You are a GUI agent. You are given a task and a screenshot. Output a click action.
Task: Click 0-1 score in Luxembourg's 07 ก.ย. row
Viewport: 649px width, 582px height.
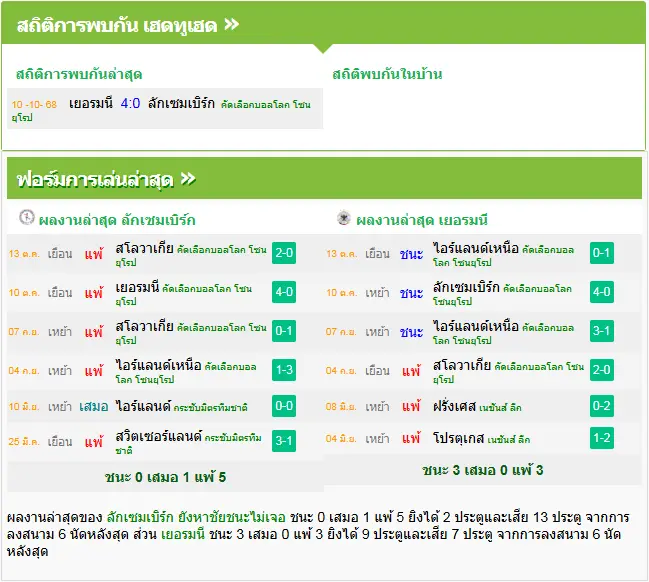coord(284,331)
